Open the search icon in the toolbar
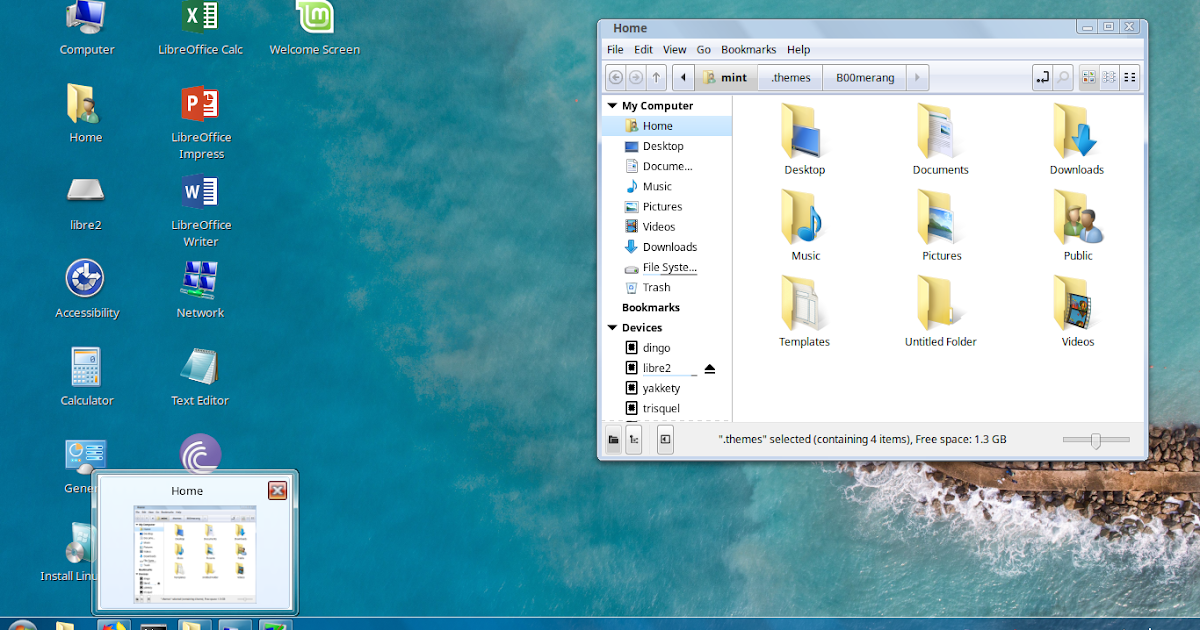This screenshot has width=1200, height=630. coord(1062,77)
